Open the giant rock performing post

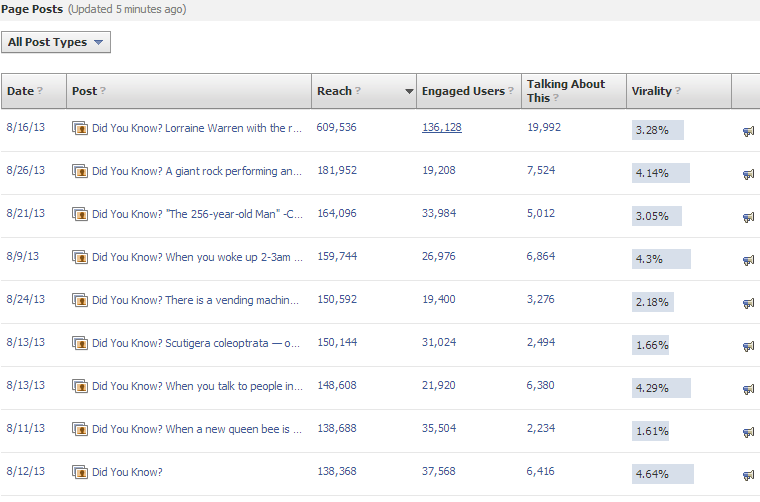coord(197,171)
